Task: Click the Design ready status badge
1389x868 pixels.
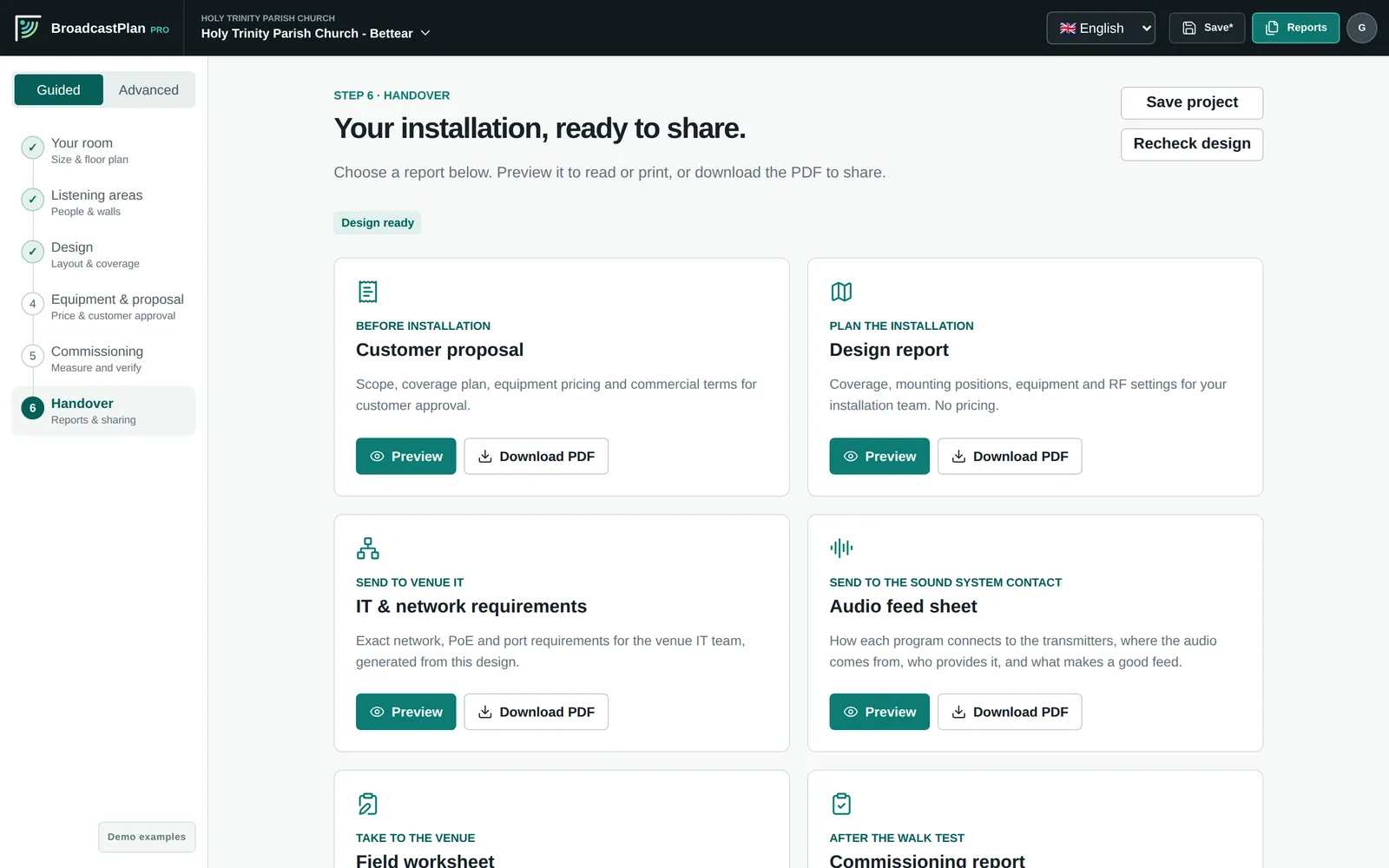Action: pos(378,223)
